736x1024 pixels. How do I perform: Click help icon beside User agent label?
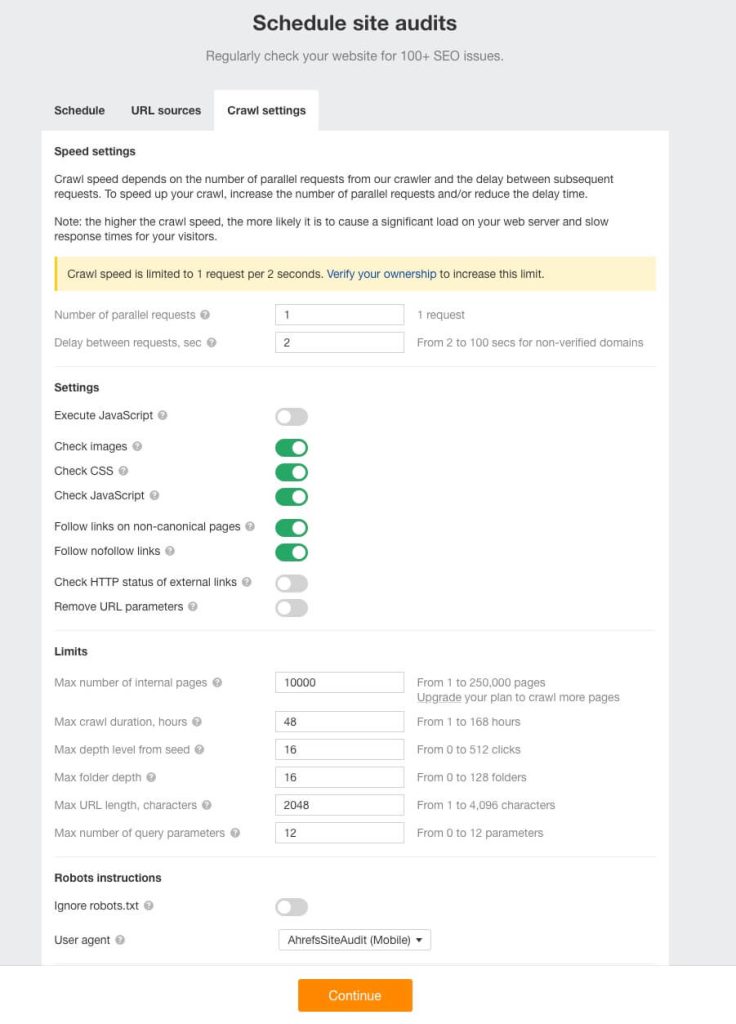click(x=120, y=940)
